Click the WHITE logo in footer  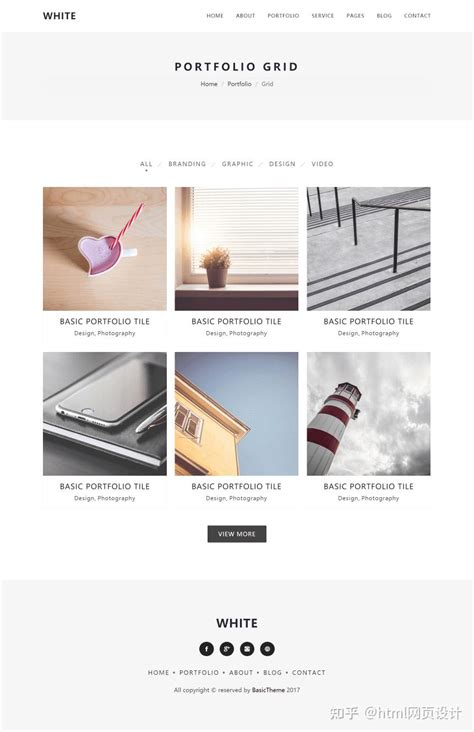tap(237, 623)
